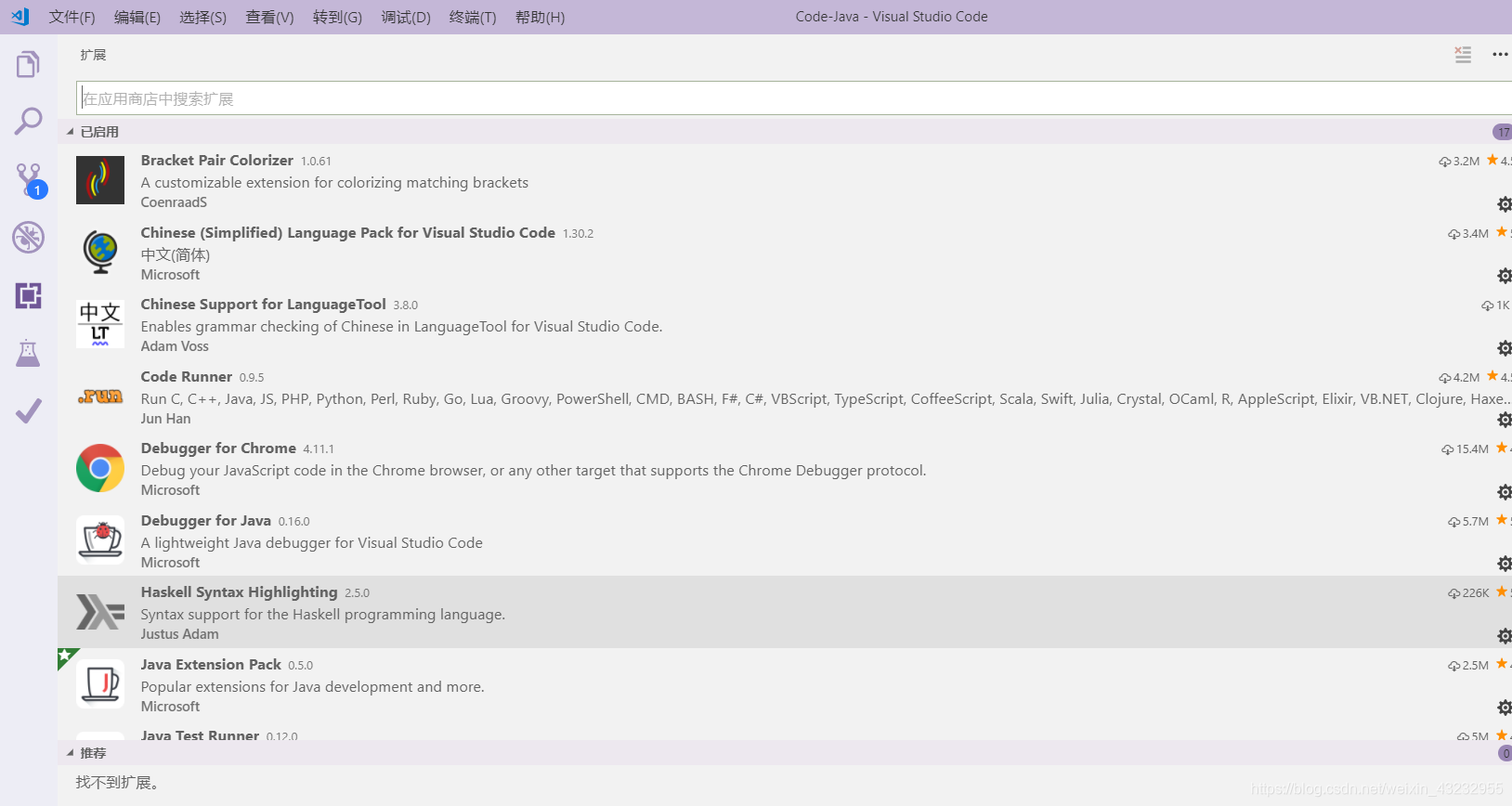The width and height of the screenshot is (1512, 806).
Task: Select Debugger for Java extension title
Action: (x=206, y=521)
